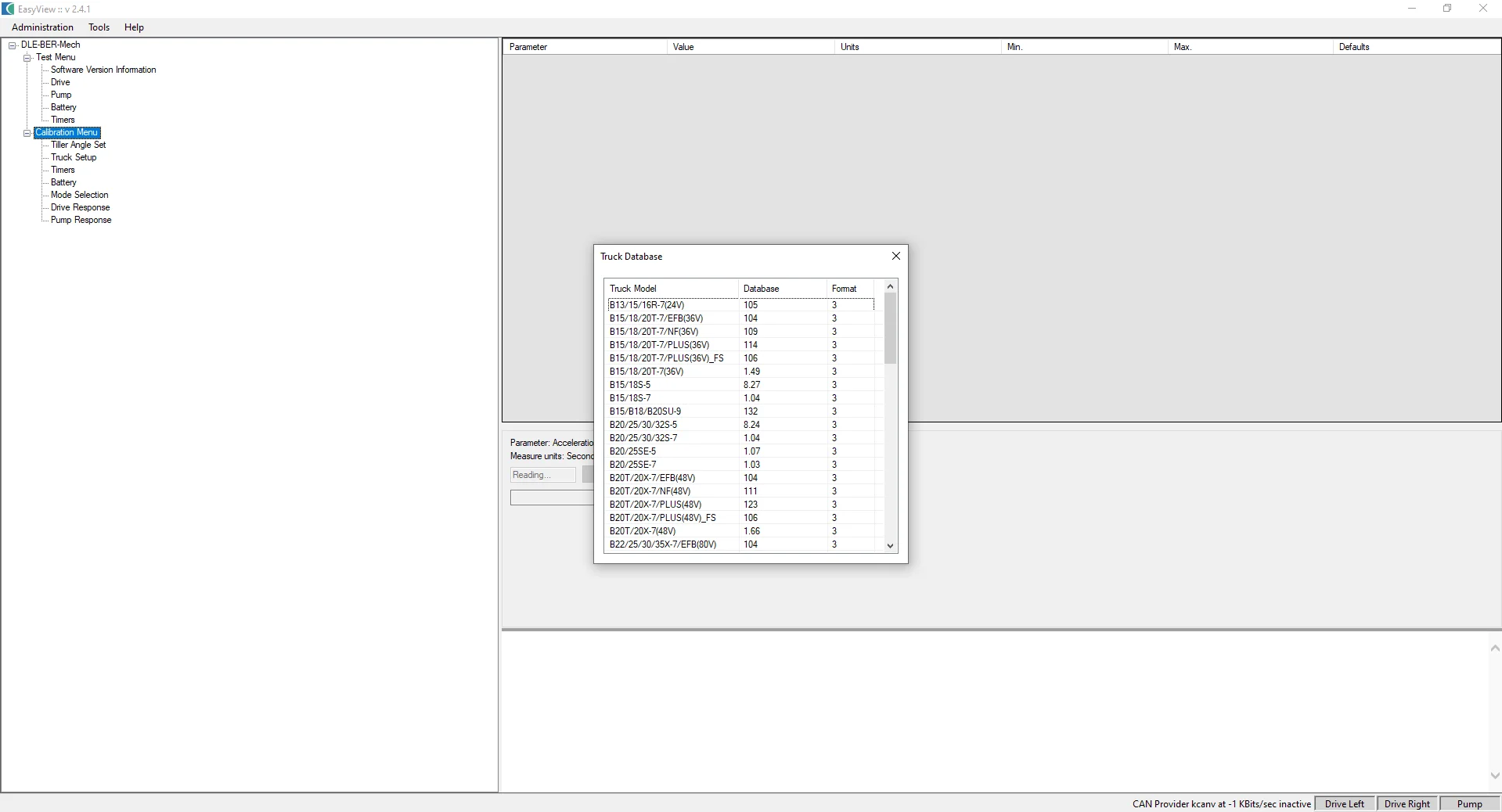Click the EasyView app icon in title bar
This screenshot has width=1502, height=812.
(9, 9)
